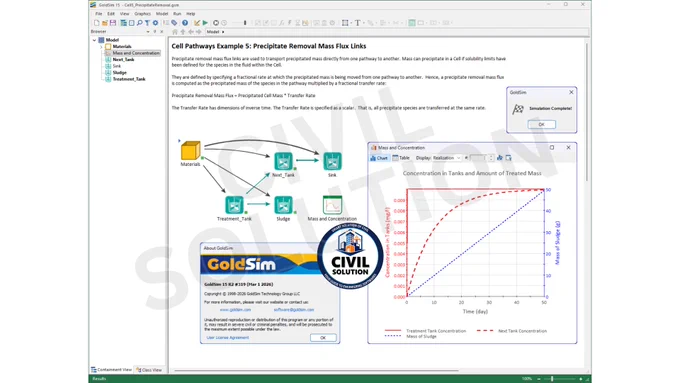Select Sludge in browser tree
The height and width of the screenshot is (383, 680).
pyautogui.click(x=120, y=72)
